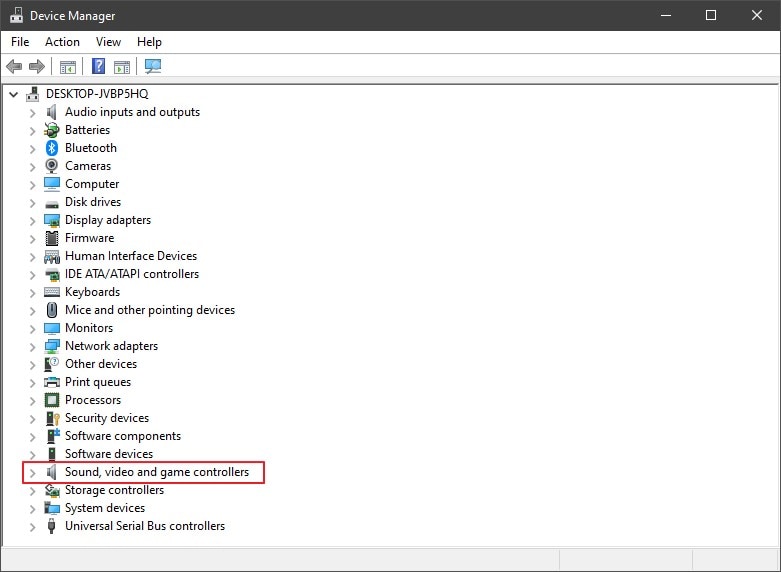
Task: Click the Forward arrow toolbar icon
Action: 37,66
